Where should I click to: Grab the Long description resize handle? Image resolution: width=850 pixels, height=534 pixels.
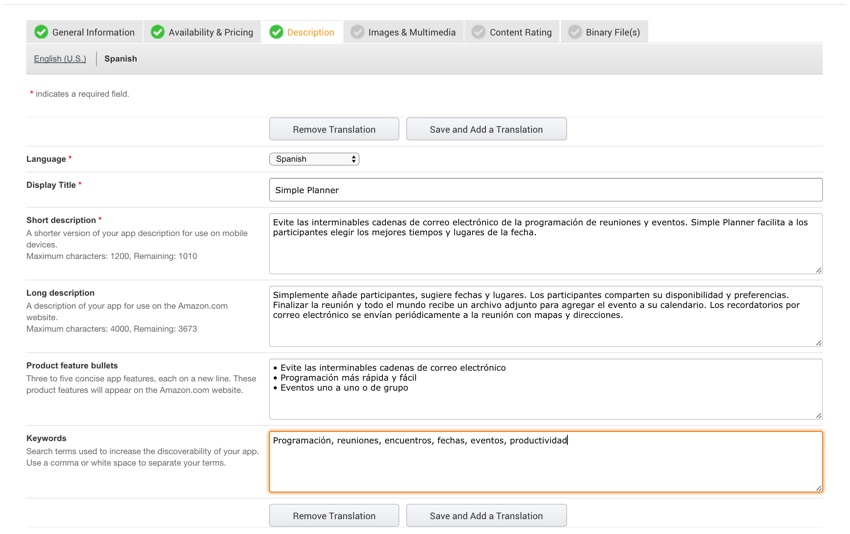point(819,343)
